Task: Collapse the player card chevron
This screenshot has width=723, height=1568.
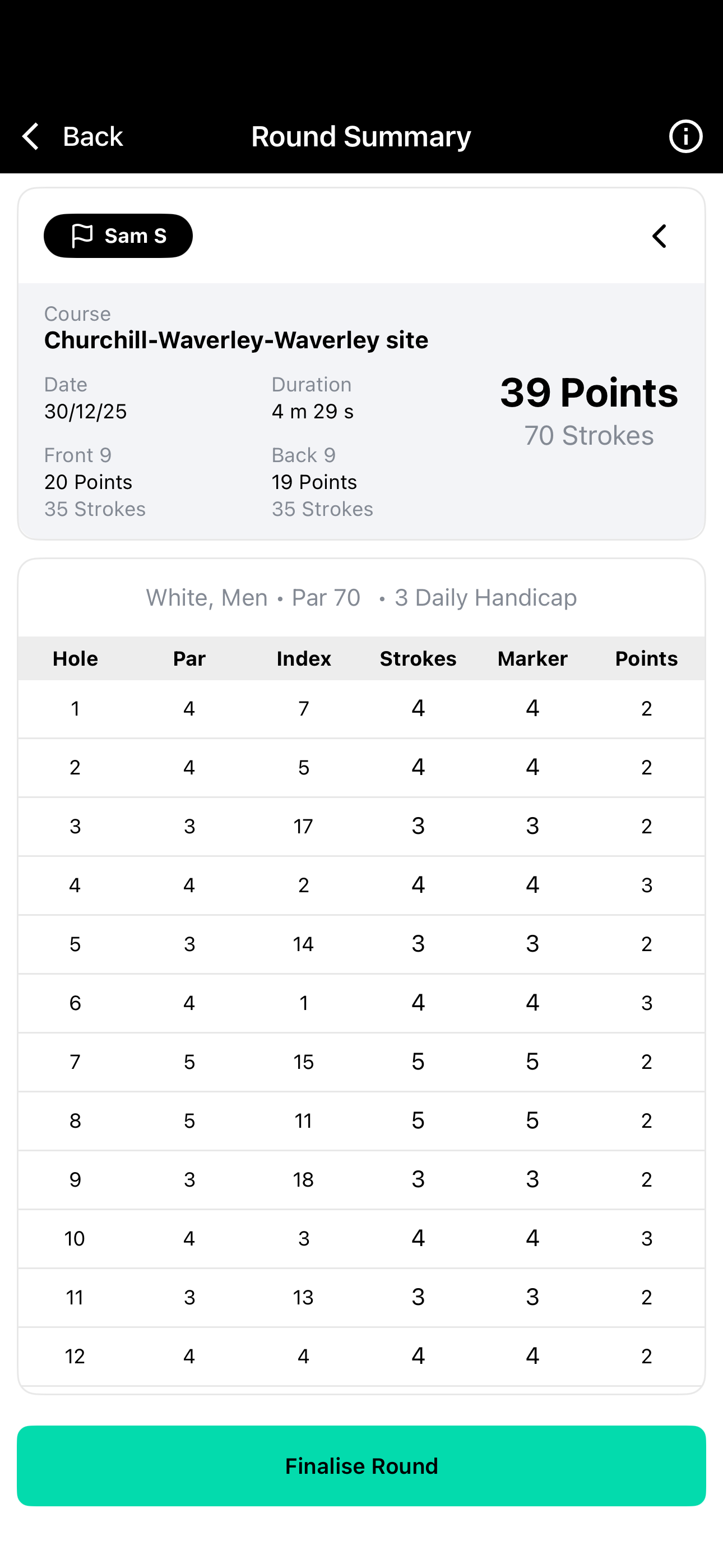Action: pyautogui.click(x=659, y=236)
